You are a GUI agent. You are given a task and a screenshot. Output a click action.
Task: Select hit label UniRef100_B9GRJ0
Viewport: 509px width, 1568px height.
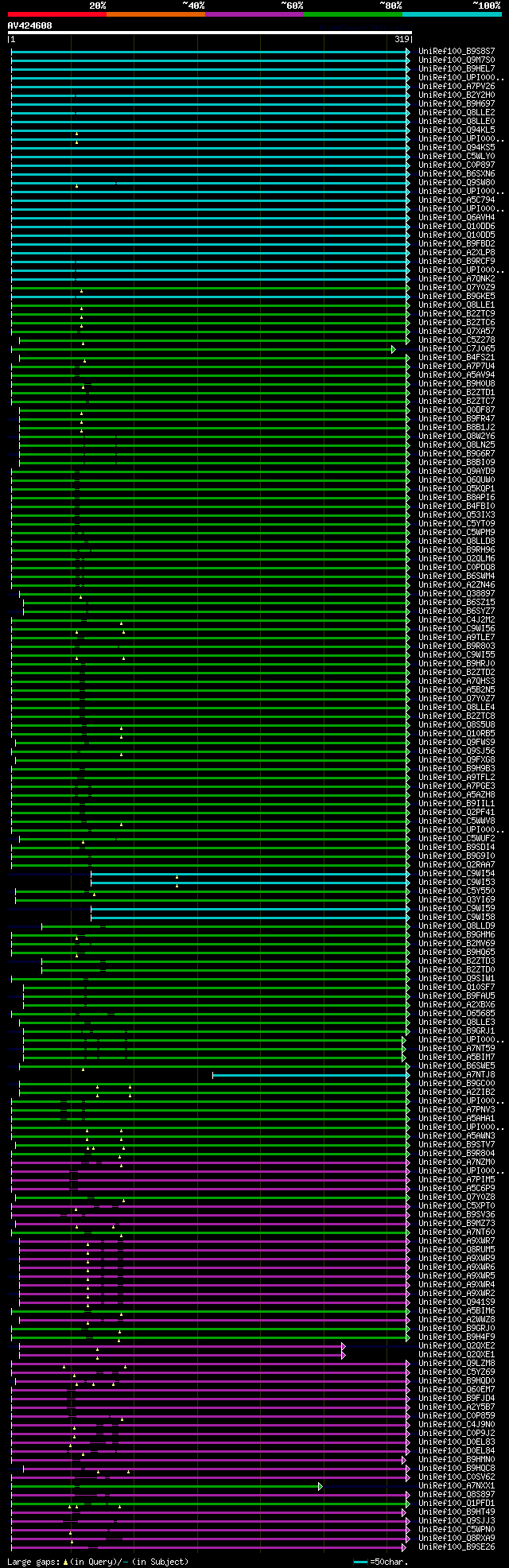point(457,1328)
